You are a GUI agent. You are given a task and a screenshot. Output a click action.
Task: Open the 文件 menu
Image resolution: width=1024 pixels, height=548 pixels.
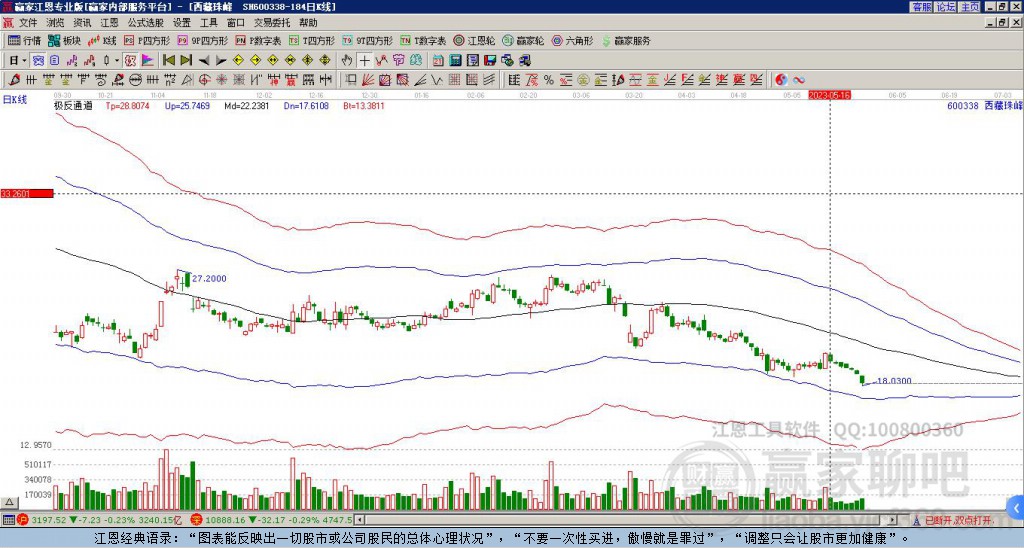coord(28,23)
